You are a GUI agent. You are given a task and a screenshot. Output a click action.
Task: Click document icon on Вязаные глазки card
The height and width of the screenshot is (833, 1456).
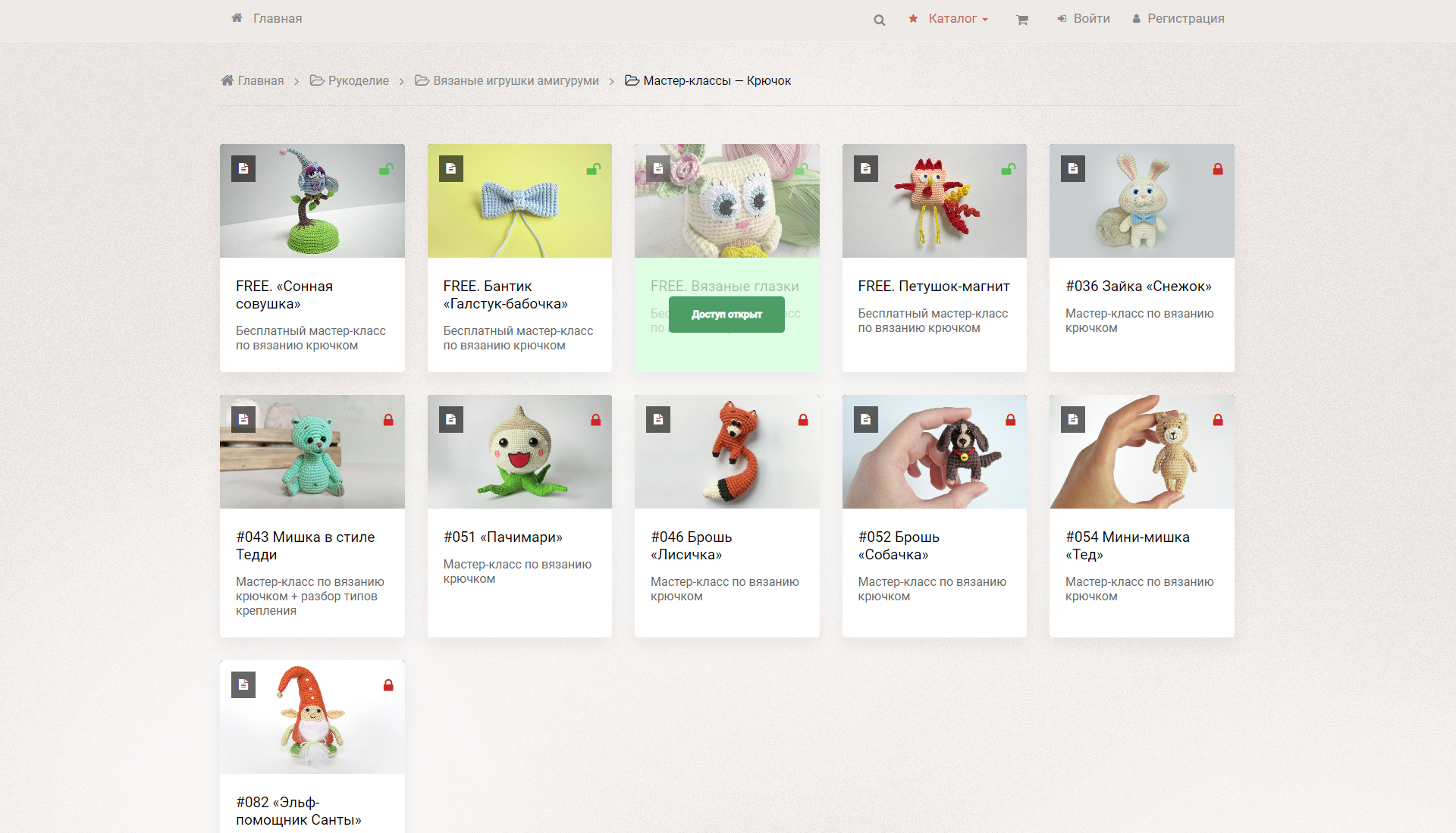(658, 169)
